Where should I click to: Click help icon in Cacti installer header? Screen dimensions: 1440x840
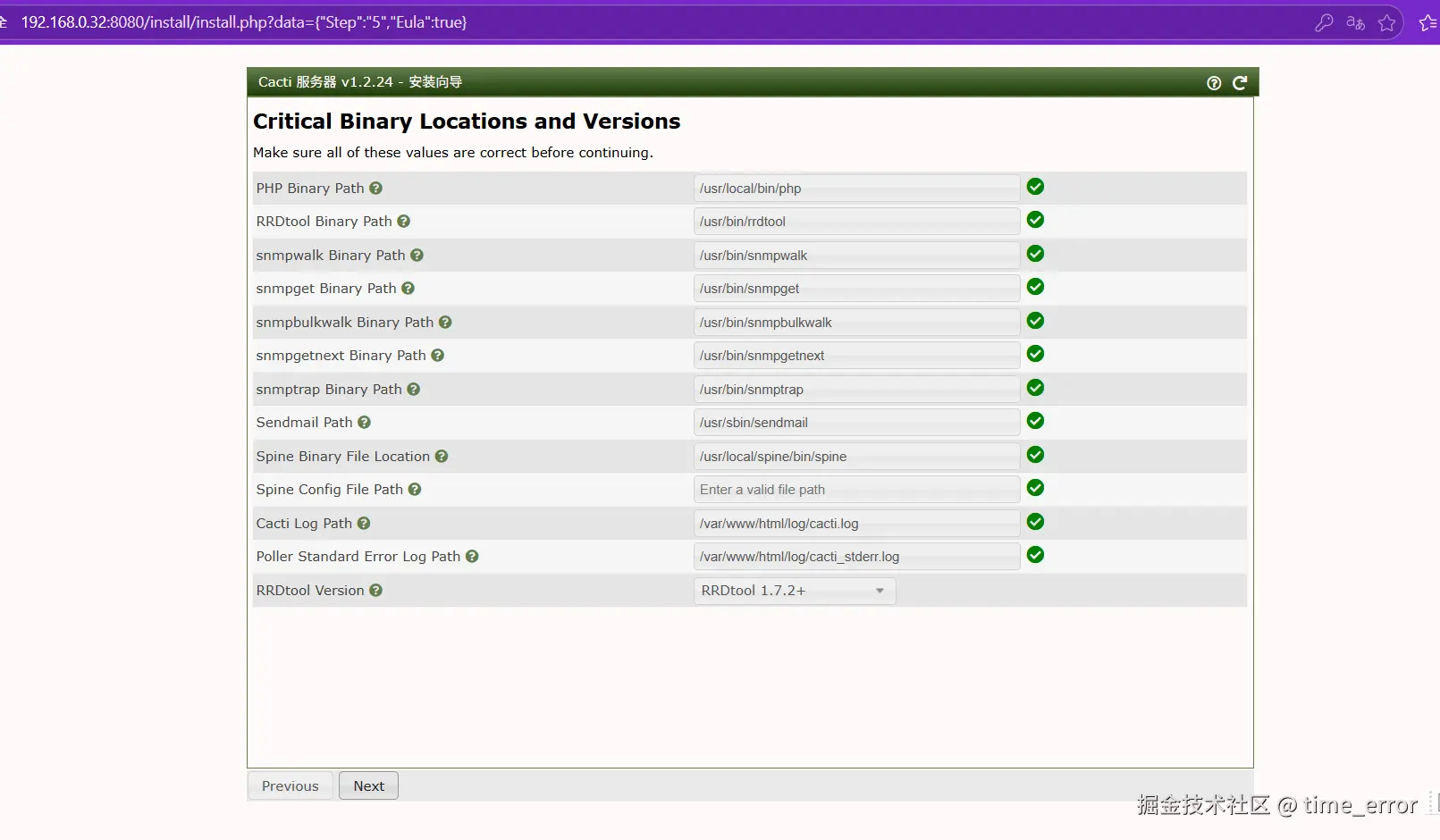tap(1214, 83)
